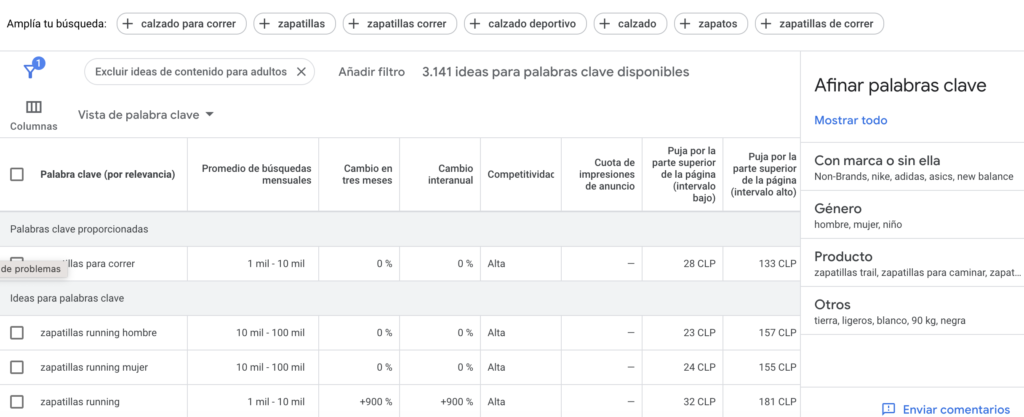
Task: Add 'calzado para correr' plus chip
Action: (x=182, y=24)
